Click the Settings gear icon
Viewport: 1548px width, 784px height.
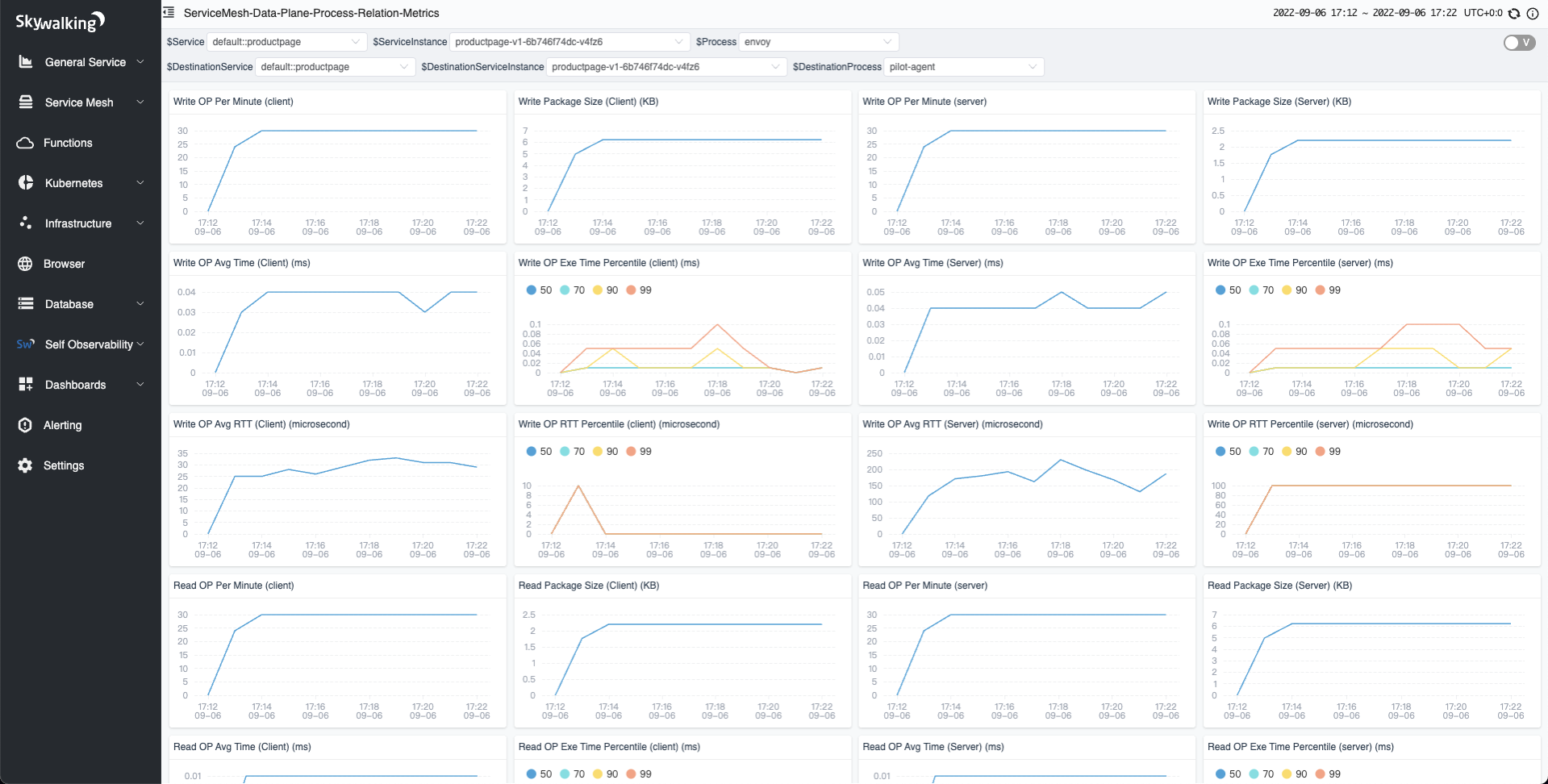click(x=26, y=465)
